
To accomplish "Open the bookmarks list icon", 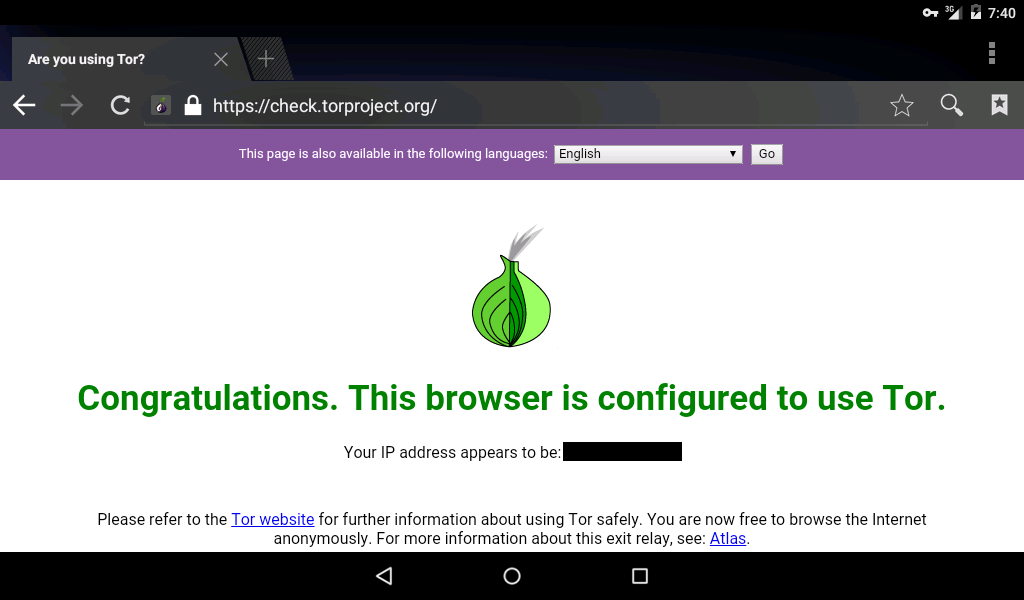I will (x=999, y=104).
